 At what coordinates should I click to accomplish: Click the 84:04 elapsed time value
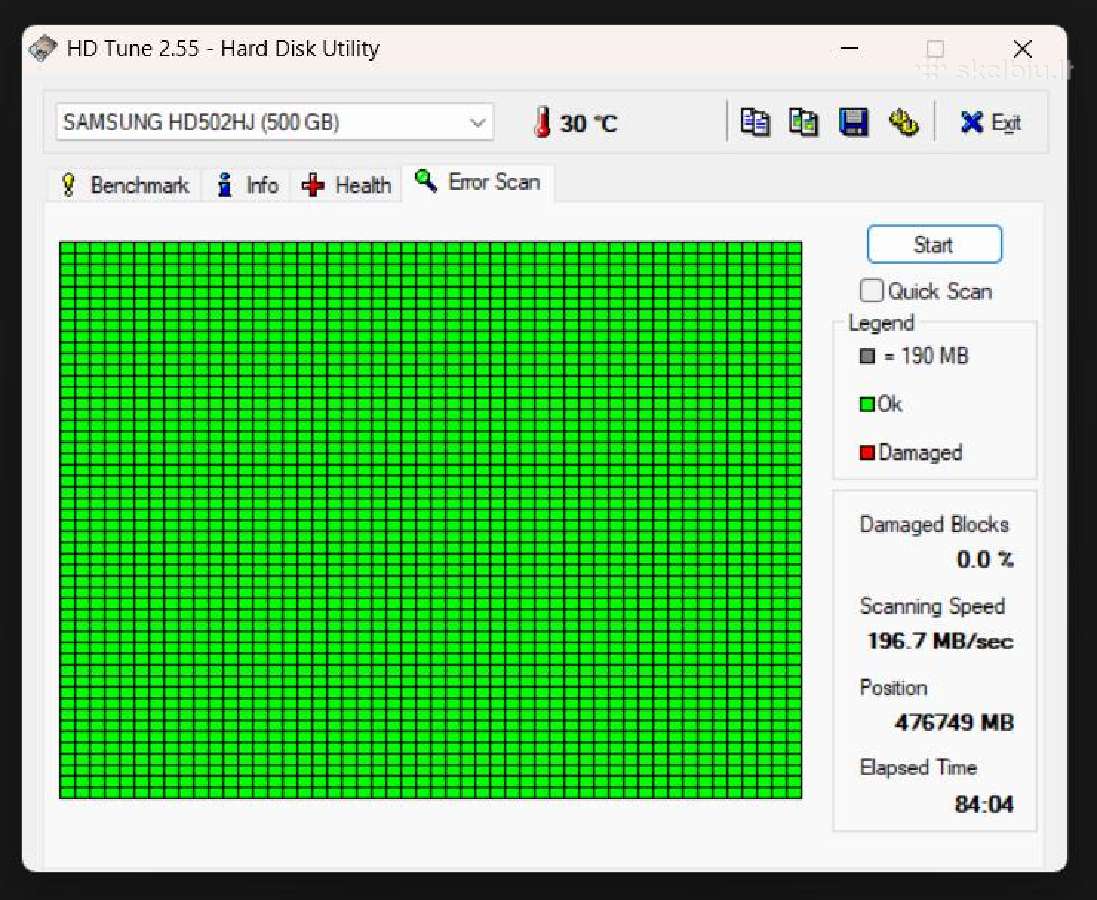[984, 804]
